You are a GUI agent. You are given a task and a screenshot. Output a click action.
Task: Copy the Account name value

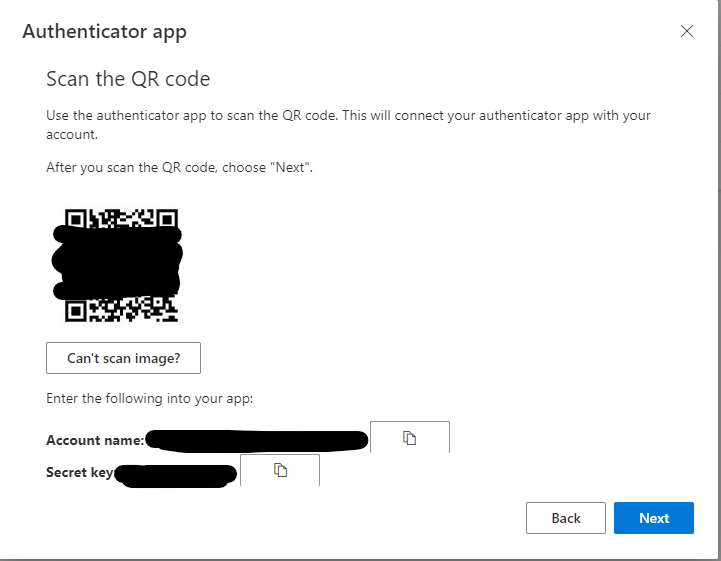pos(410,437)
